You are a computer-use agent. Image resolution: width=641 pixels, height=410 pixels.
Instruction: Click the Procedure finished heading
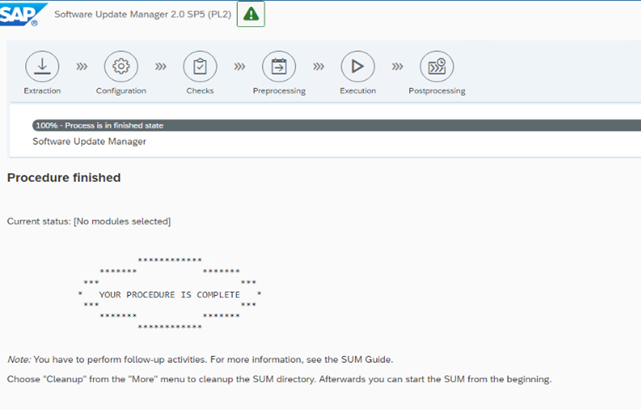click(x=64, y=177)
